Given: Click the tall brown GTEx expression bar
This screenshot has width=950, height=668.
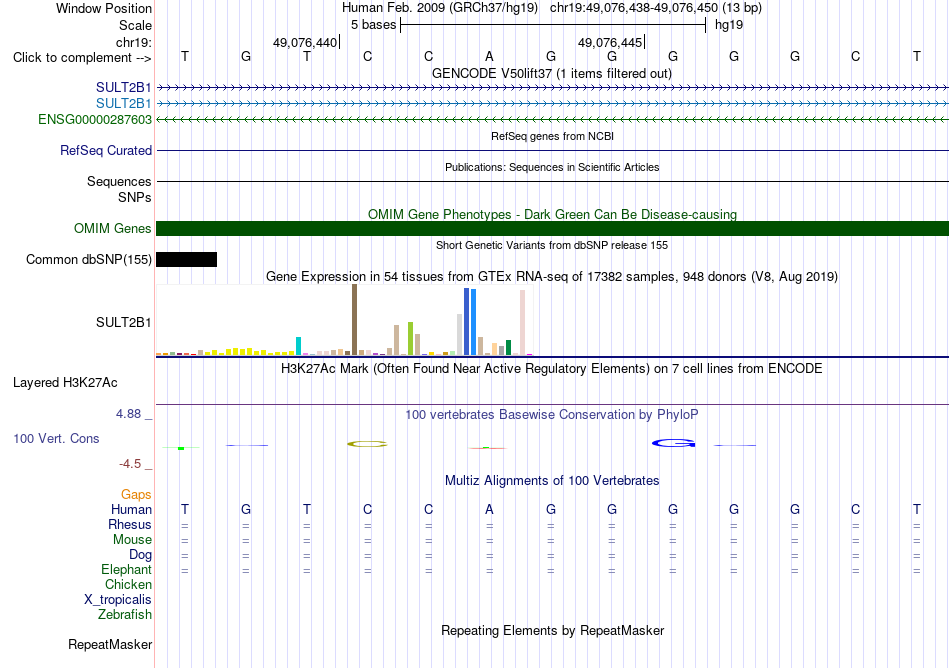Looking at the screenshot, I should click(x=354, y=319).
